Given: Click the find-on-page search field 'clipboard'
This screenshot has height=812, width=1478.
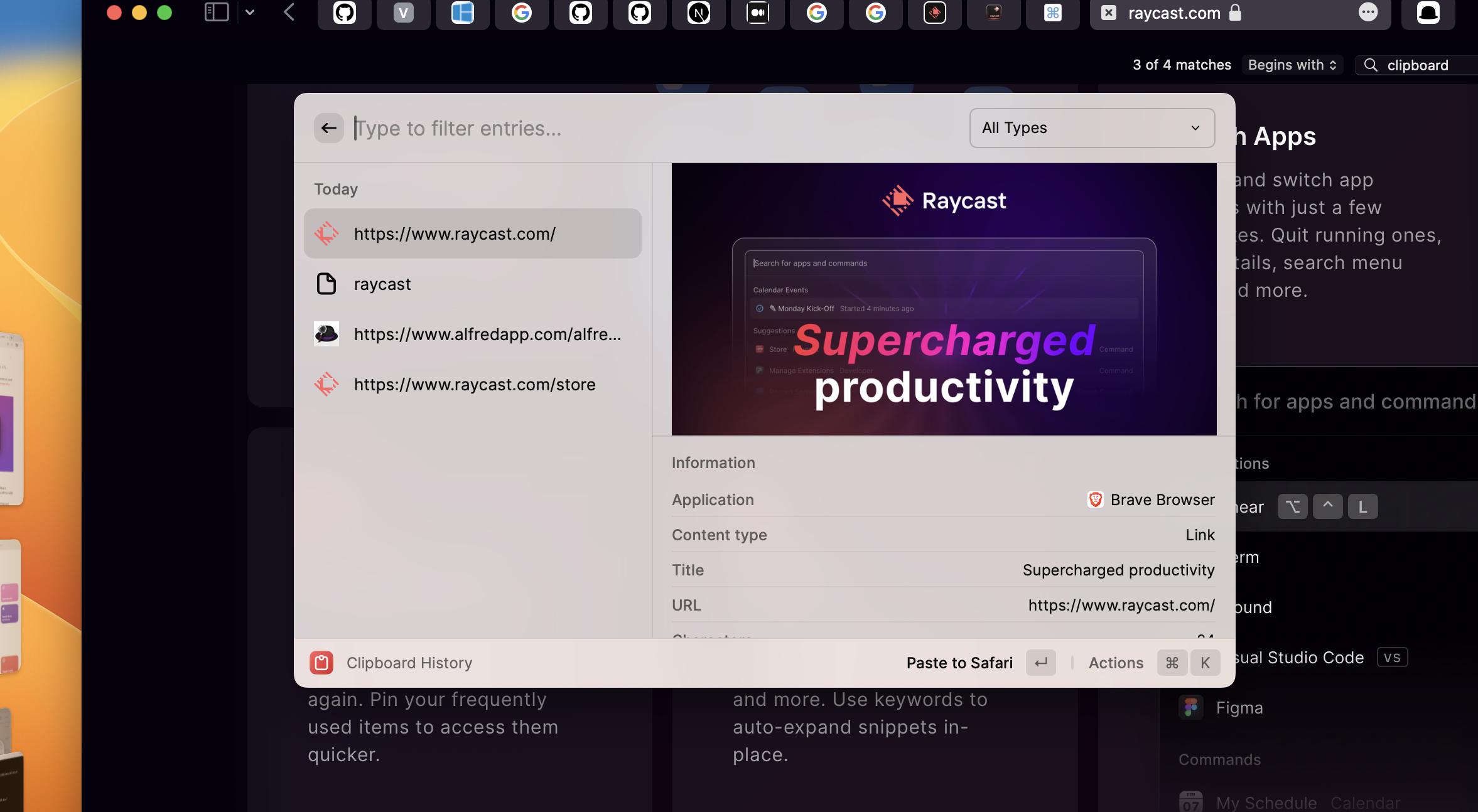Looking at the screenshot, I should tap(1416, 65).
